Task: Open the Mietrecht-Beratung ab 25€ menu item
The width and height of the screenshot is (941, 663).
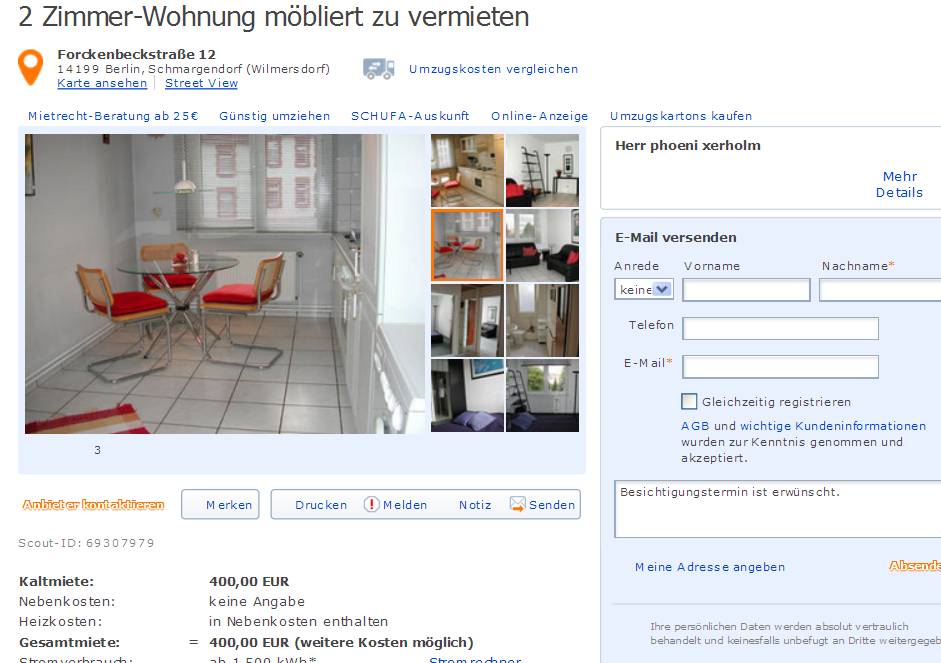Action: tap(113, 116)
